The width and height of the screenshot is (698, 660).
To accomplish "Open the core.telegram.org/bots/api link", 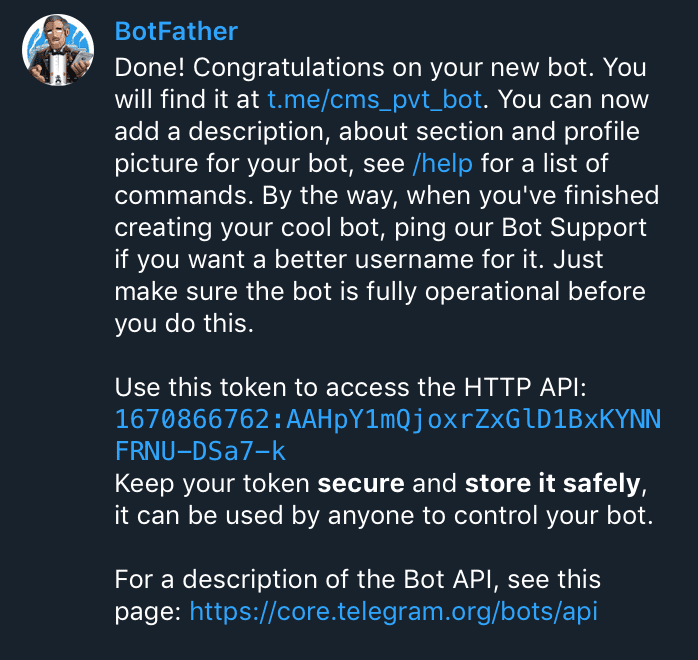I will click(x=393, y=611).
